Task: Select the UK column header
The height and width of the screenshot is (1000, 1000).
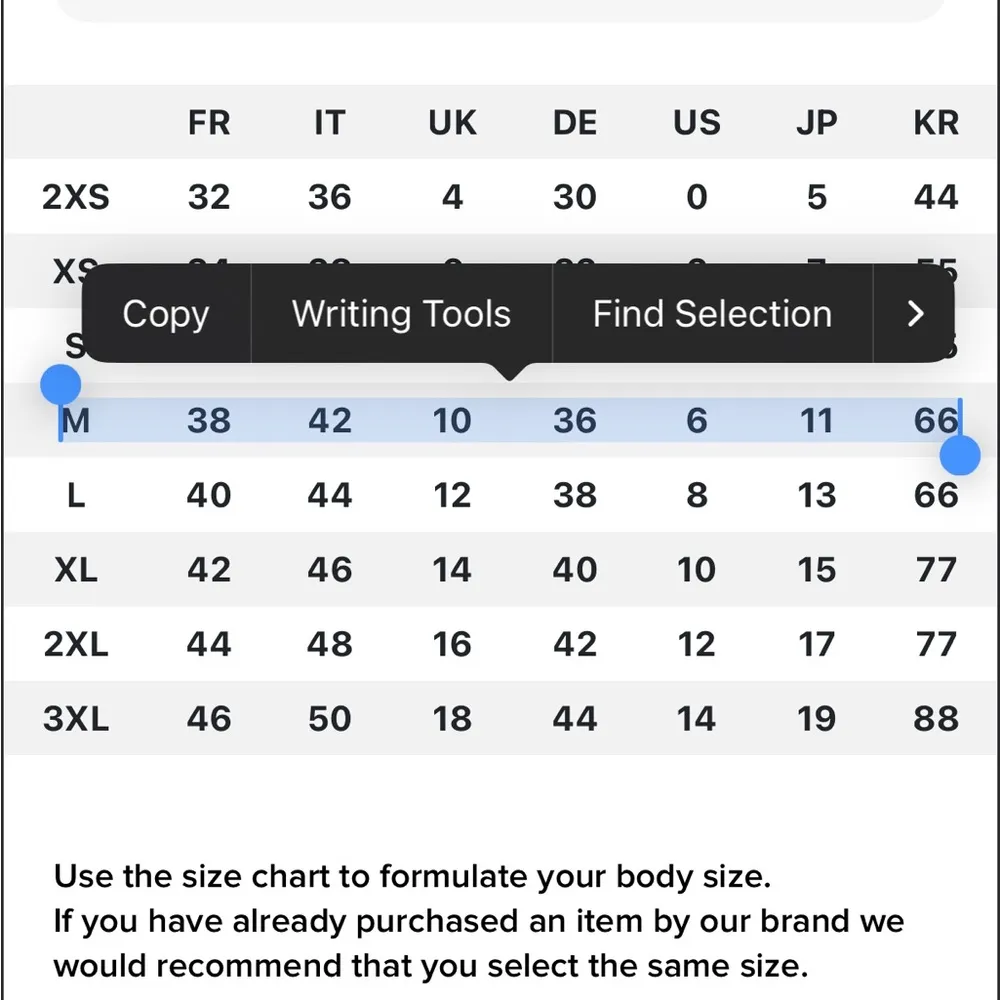Action: [x=452, y=123]
